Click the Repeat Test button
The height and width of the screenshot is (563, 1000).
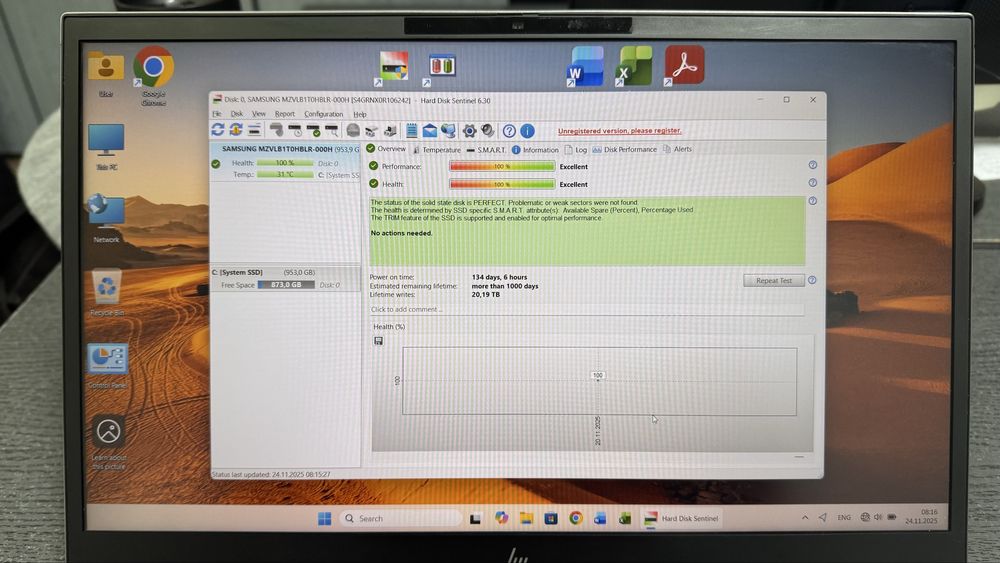pyautogui.click(x=774, y=281)
